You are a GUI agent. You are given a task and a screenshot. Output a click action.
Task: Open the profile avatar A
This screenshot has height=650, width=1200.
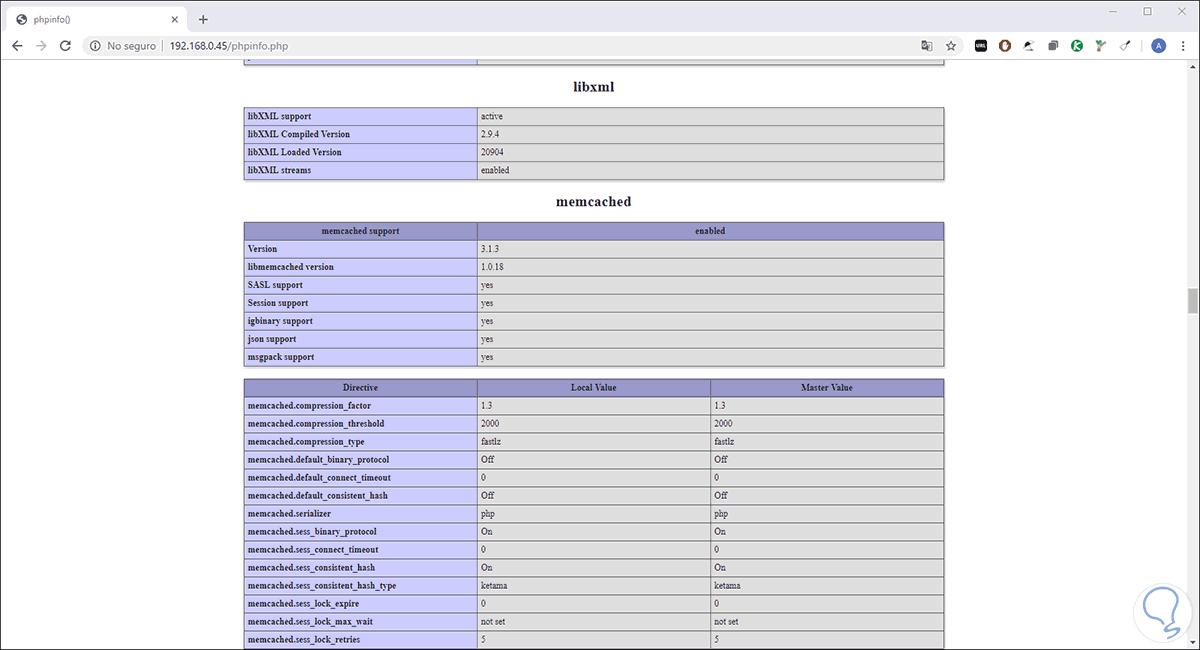tap(1158, 46)
